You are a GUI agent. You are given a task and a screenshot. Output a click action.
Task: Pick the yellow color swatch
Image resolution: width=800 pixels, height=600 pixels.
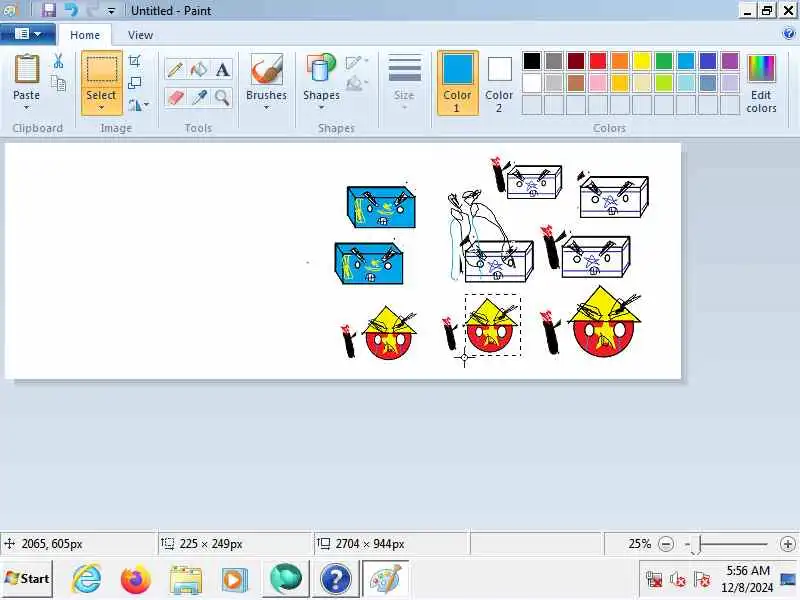(642, 61)
